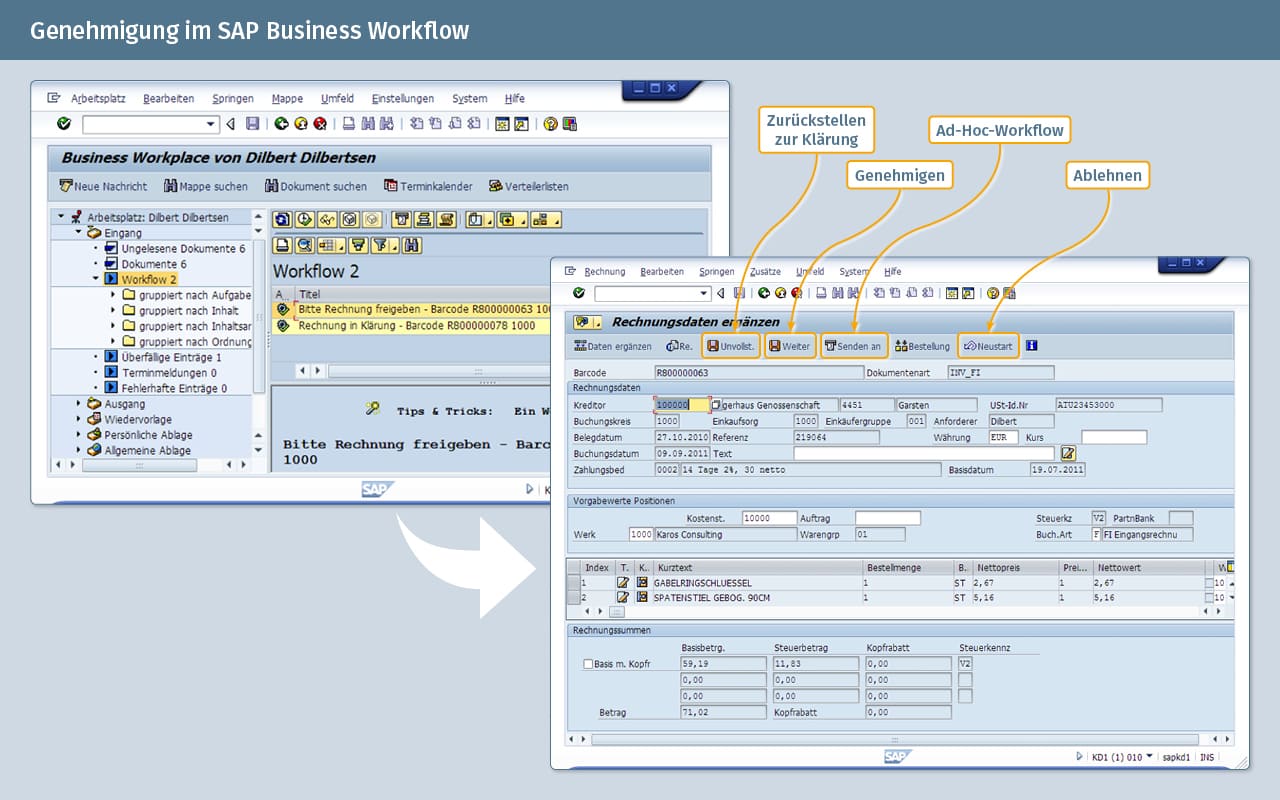The image size is (1280, 800).
Task: Click the blue info icon next to Neustart
Action: pyautogui.click(x=1031, y=346)
